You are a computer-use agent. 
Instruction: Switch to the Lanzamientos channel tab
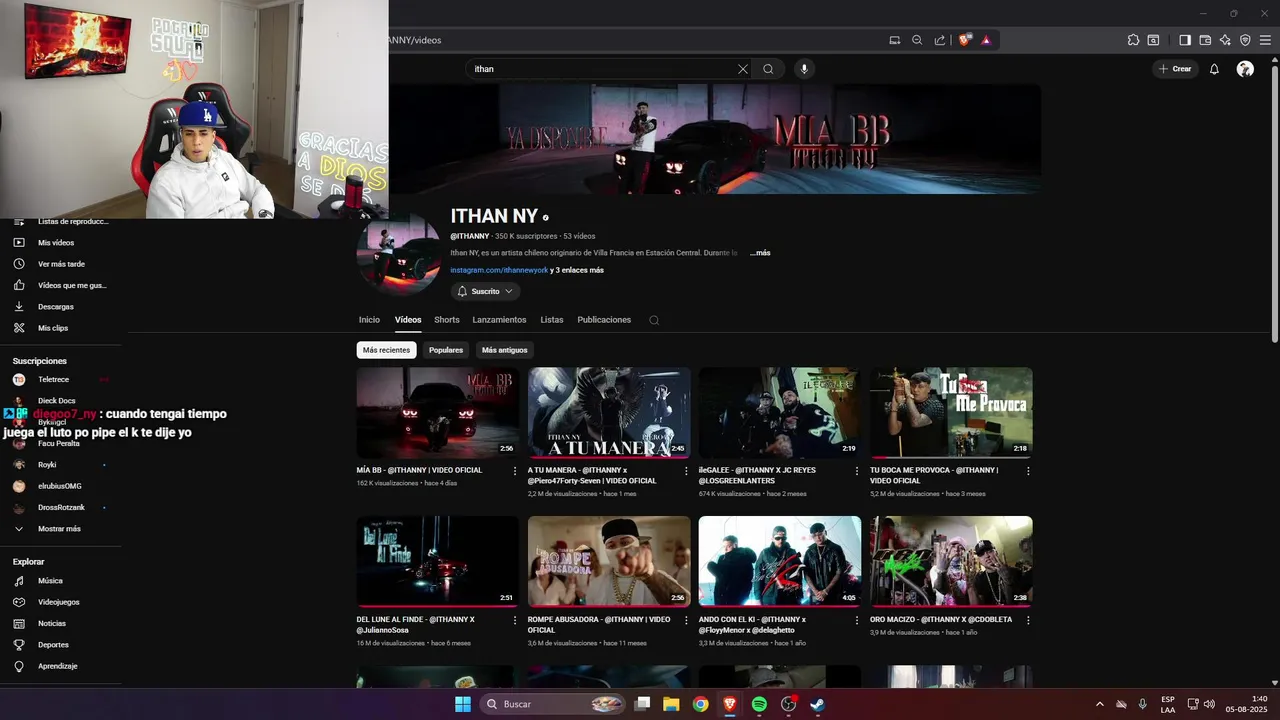pos(499,320)
